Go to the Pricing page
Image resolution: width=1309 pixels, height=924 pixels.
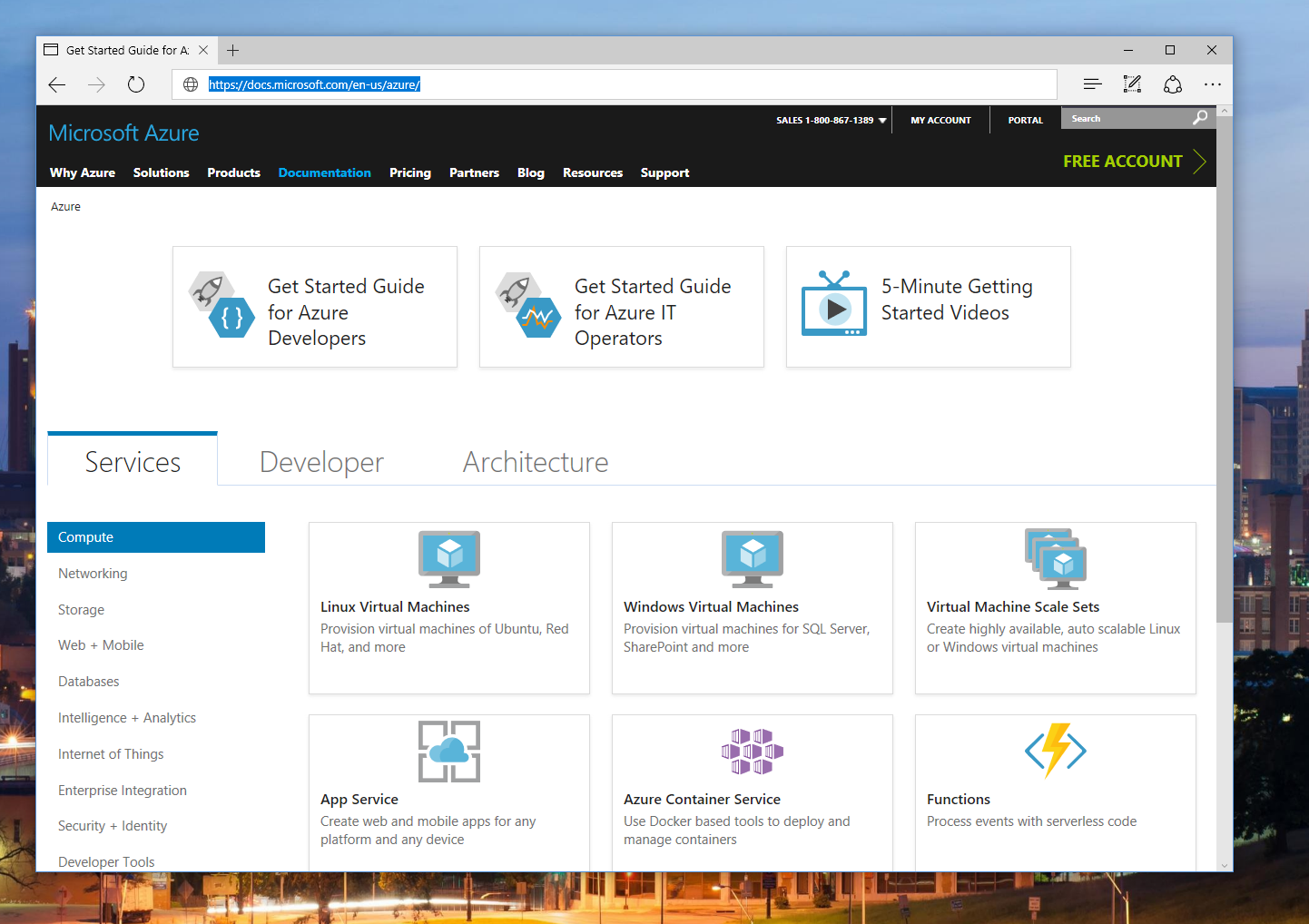tap(410, 172)
